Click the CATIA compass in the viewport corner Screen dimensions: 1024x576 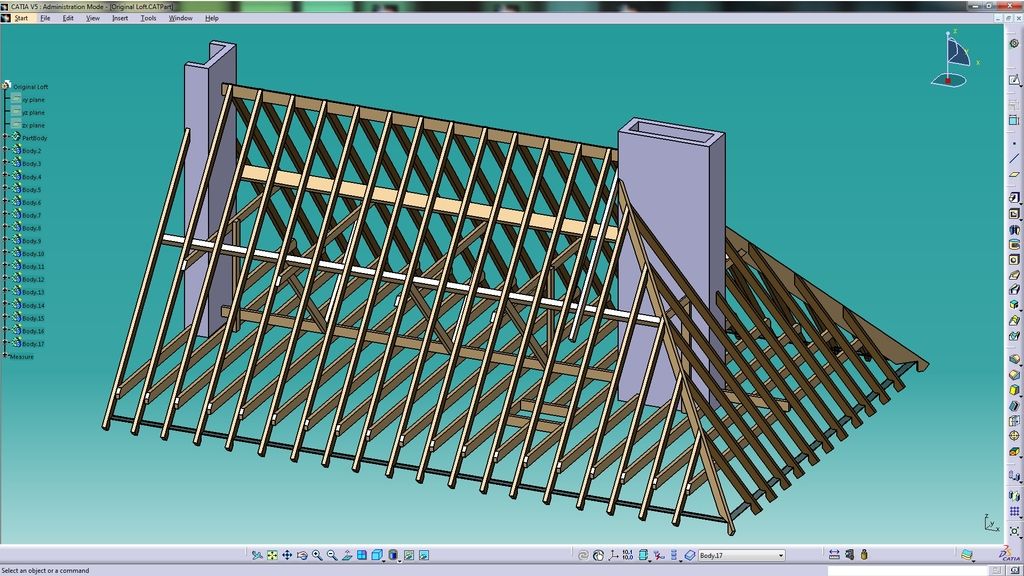[953, 59]
